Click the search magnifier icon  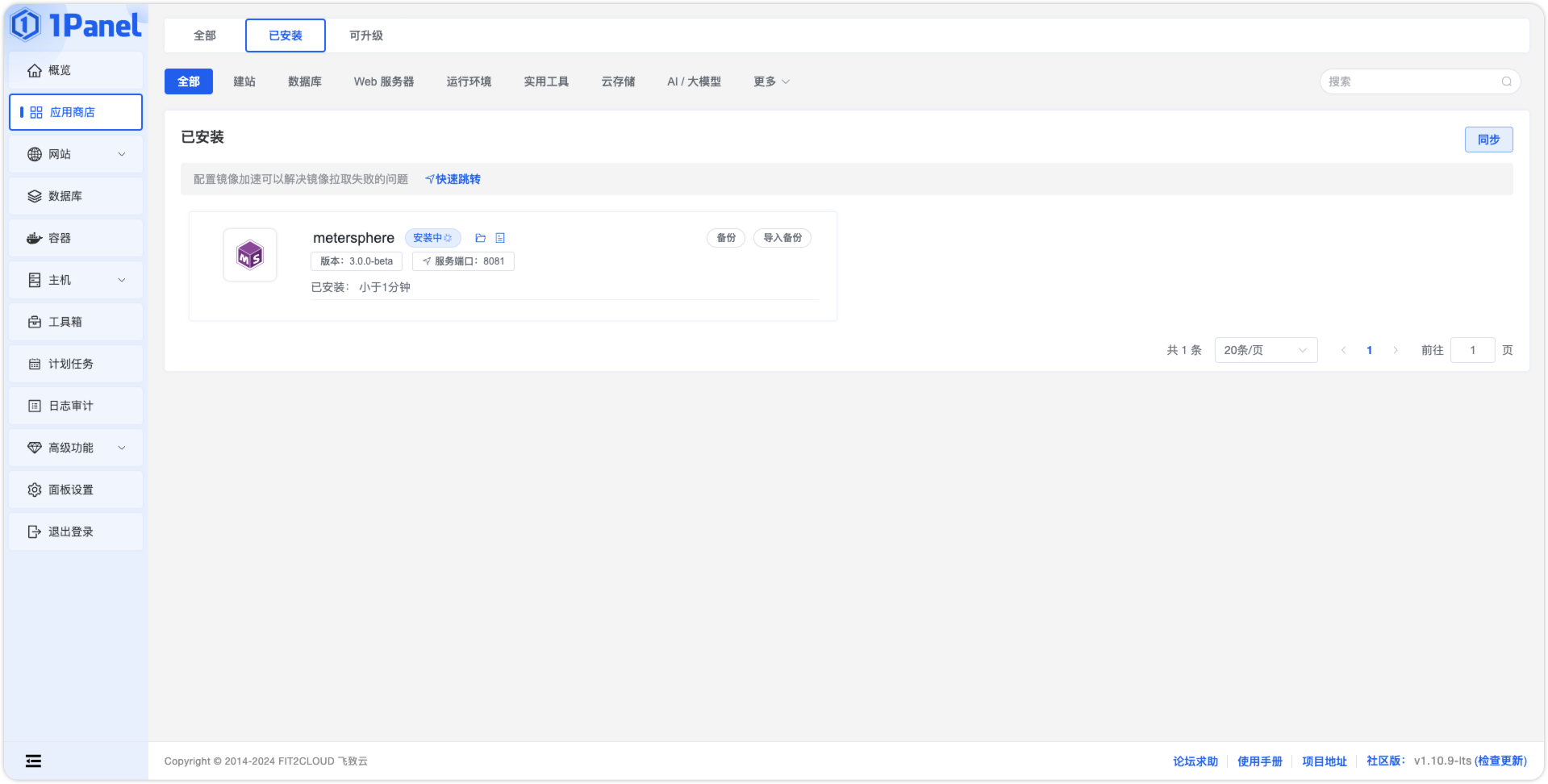(1506, 81)
